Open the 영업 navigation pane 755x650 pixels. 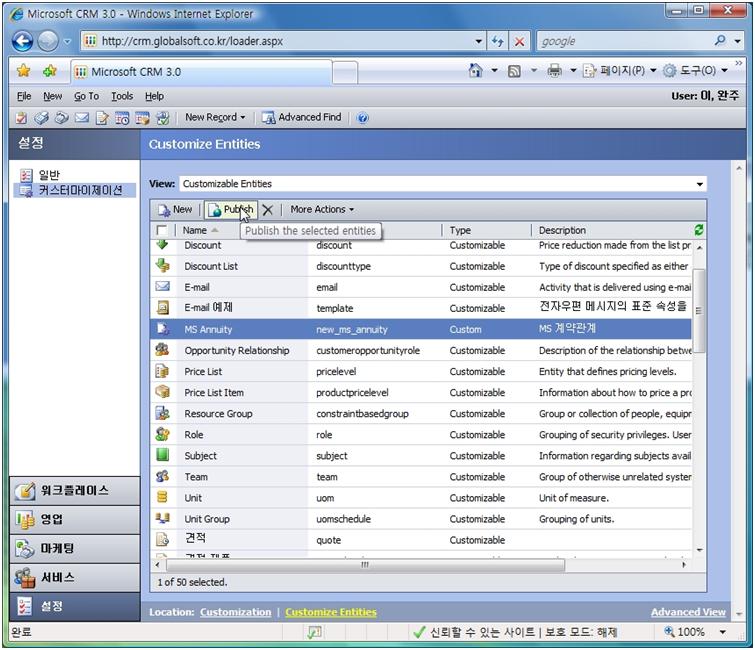click(x=75, y=520)
